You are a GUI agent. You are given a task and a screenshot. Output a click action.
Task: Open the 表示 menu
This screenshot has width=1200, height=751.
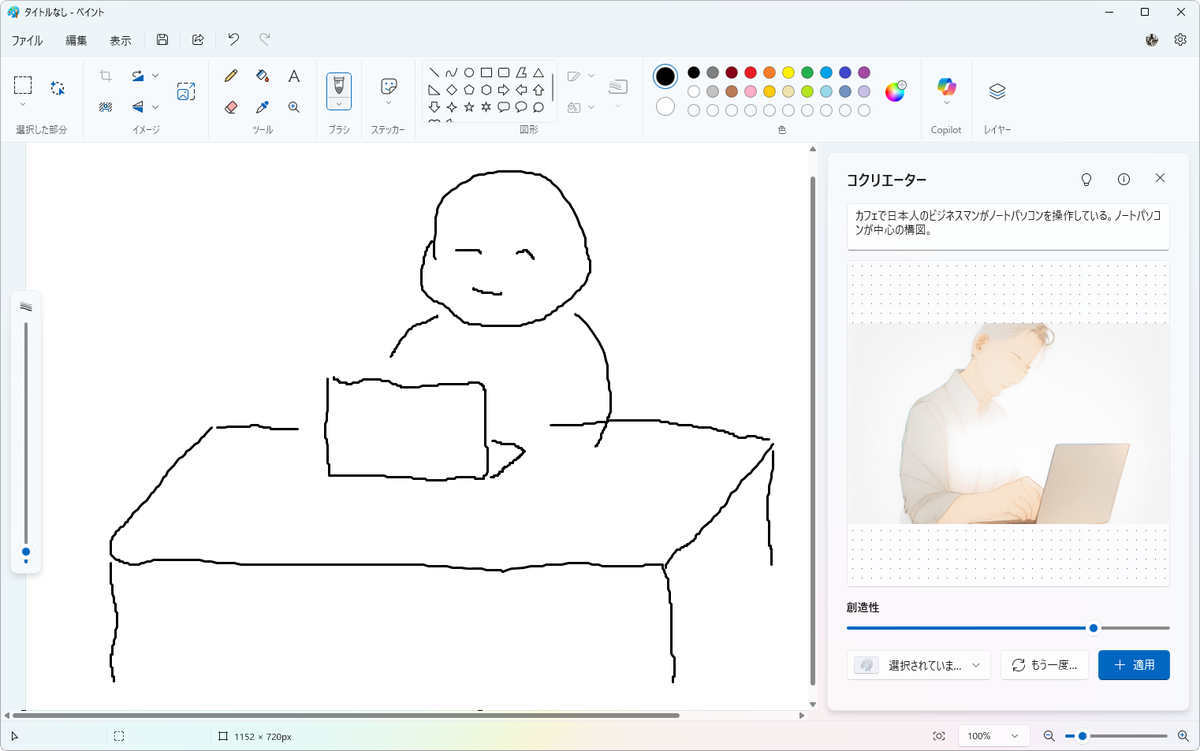point(120,41)
